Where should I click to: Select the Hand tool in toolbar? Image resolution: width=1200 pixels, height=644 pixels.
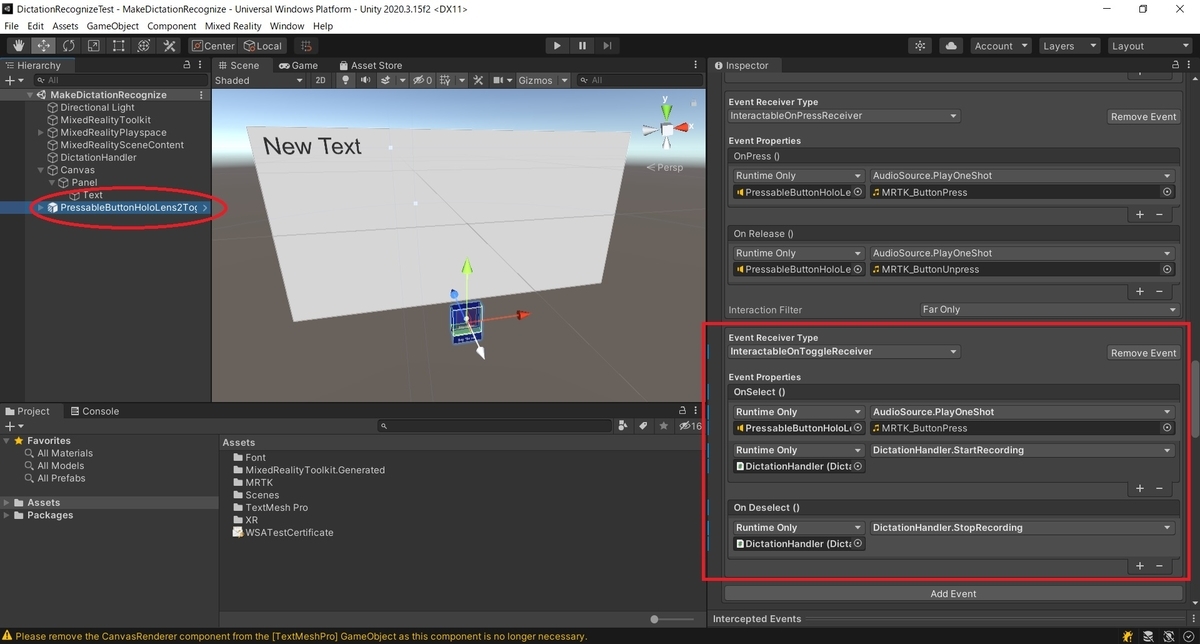18,46
